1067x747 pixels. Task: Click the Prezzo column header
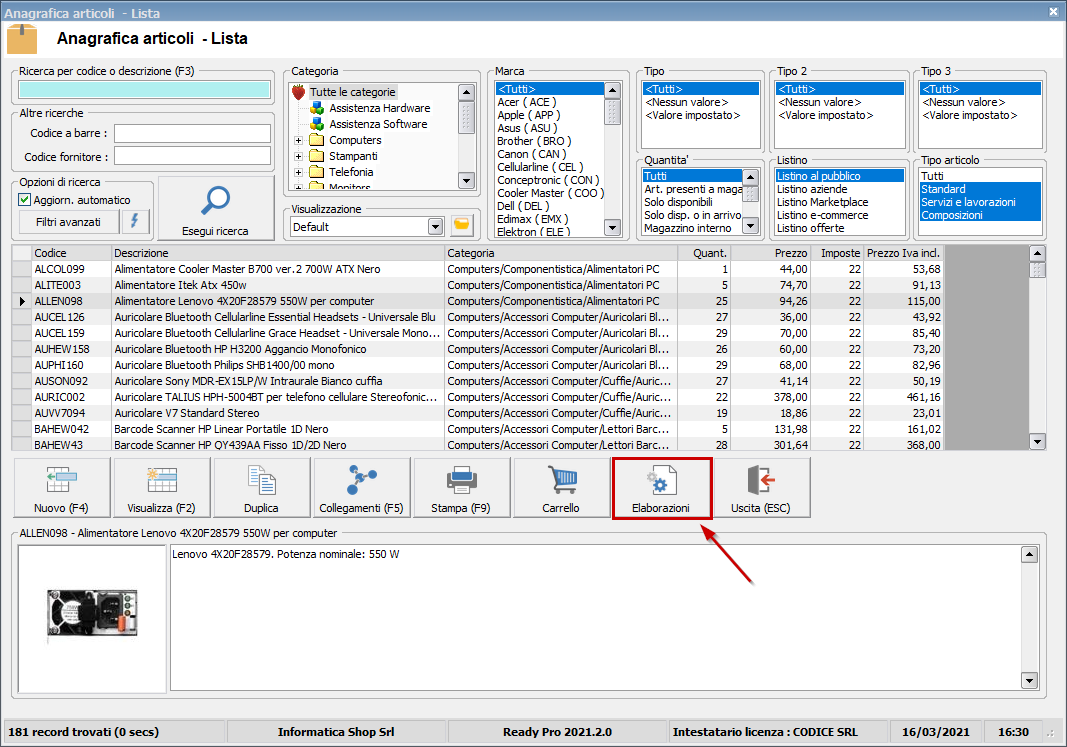click(770, 253)
